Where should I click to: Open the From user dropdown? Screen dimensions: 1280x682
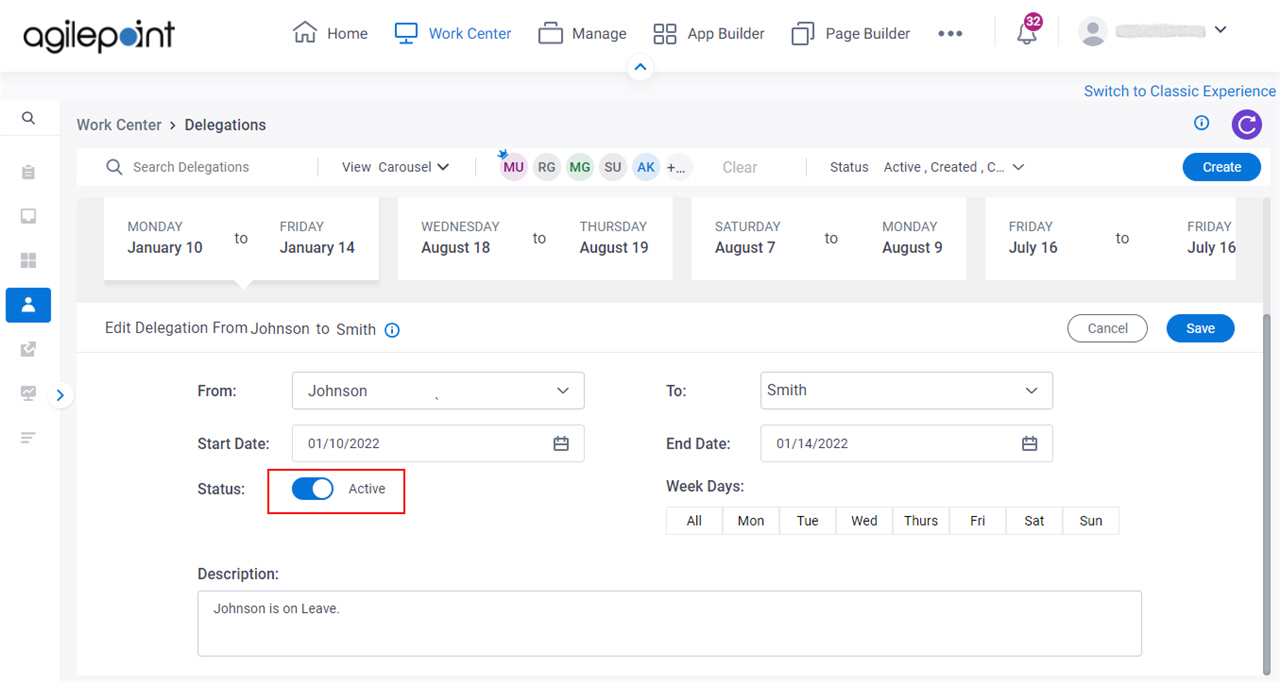tap(438, 391)
